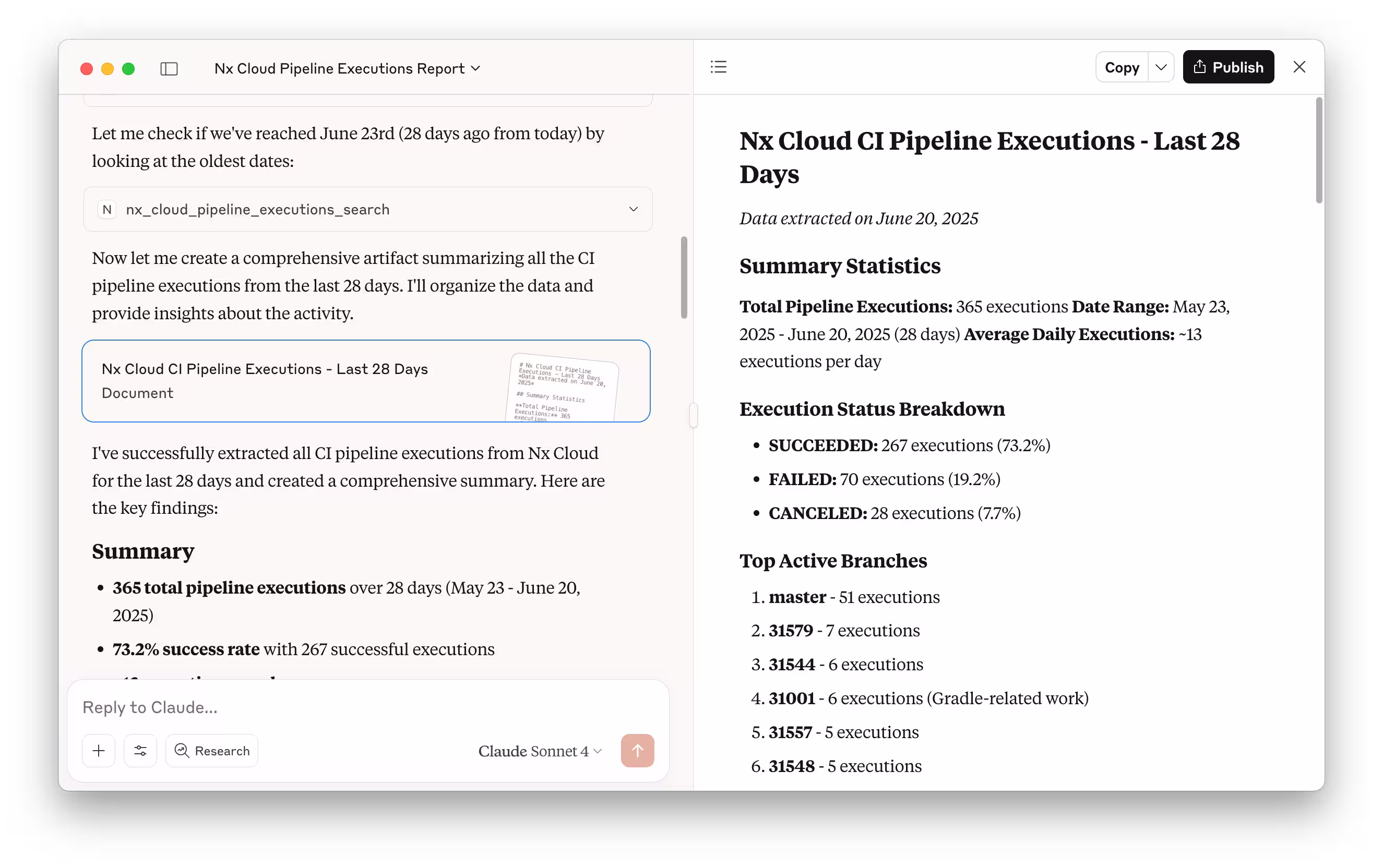
Task: Open the Claude Sonnet 4 model selector
Action: tap(539, 750)
